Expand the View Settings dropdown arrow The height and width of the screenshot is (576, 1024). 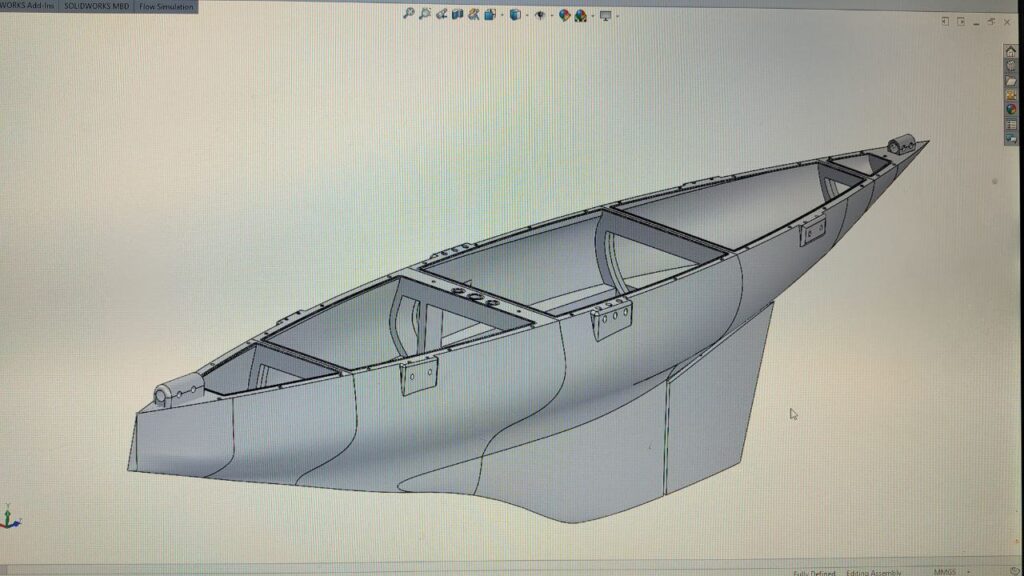[617, 16]
